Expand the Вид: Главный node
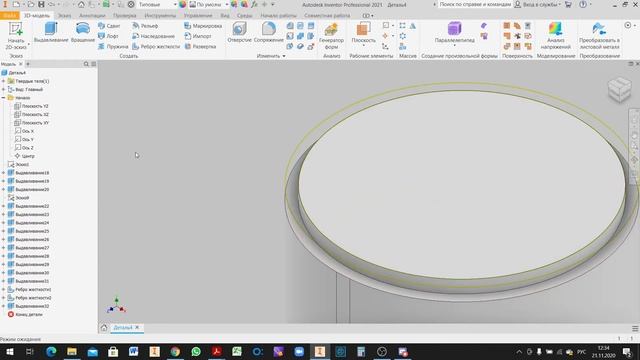Screen dimensions: 640x360 [x=4, y=89]
